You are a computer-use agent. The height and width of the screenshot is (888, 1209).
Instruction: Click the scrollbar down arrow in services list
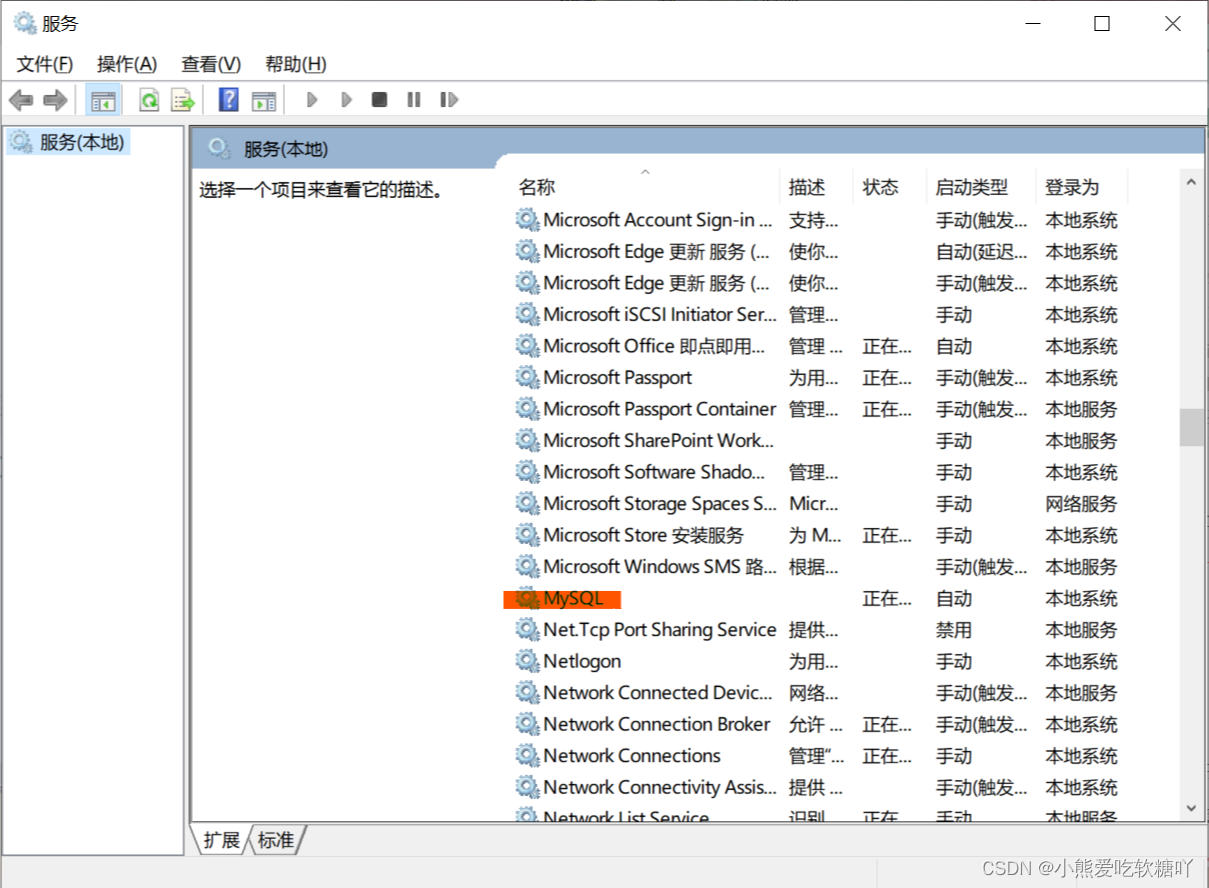point(1191,807)
